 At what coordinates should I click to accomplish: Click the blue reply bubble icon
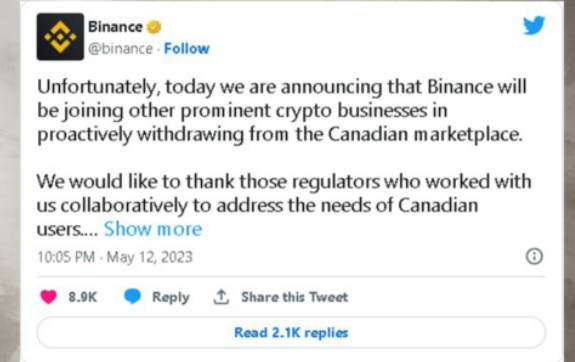(132, 296)
